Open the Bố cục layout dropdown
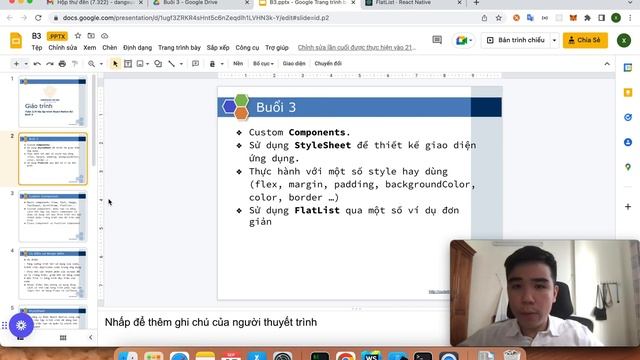The image size is (640, 360). point(263,64)
